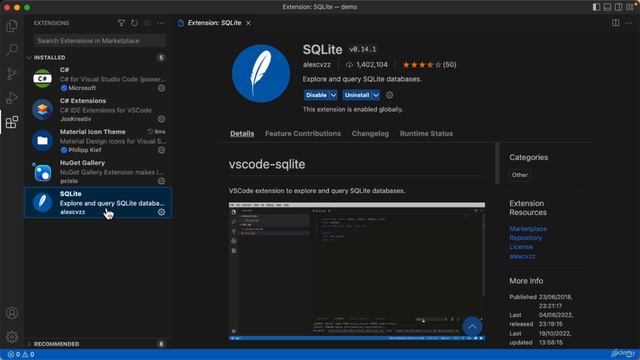Open the Search view in activity bar
The image size is (640, 360).
coord(12,50)
